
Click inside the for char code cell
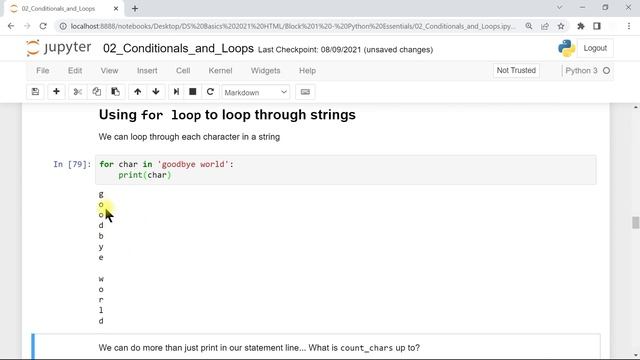[x=345, y=170]
